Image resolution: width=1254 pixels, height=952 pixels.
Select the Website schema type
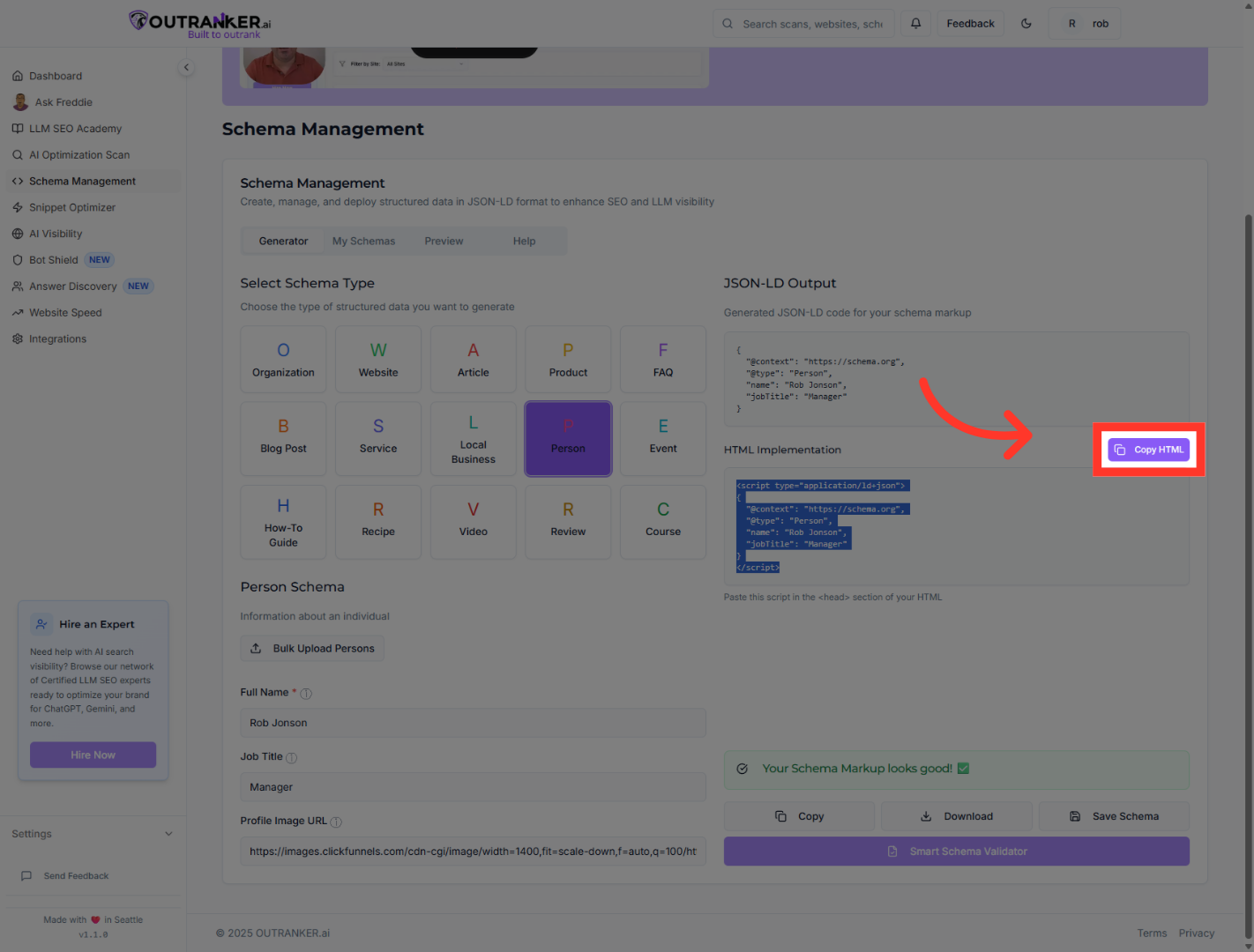[378, 360]
